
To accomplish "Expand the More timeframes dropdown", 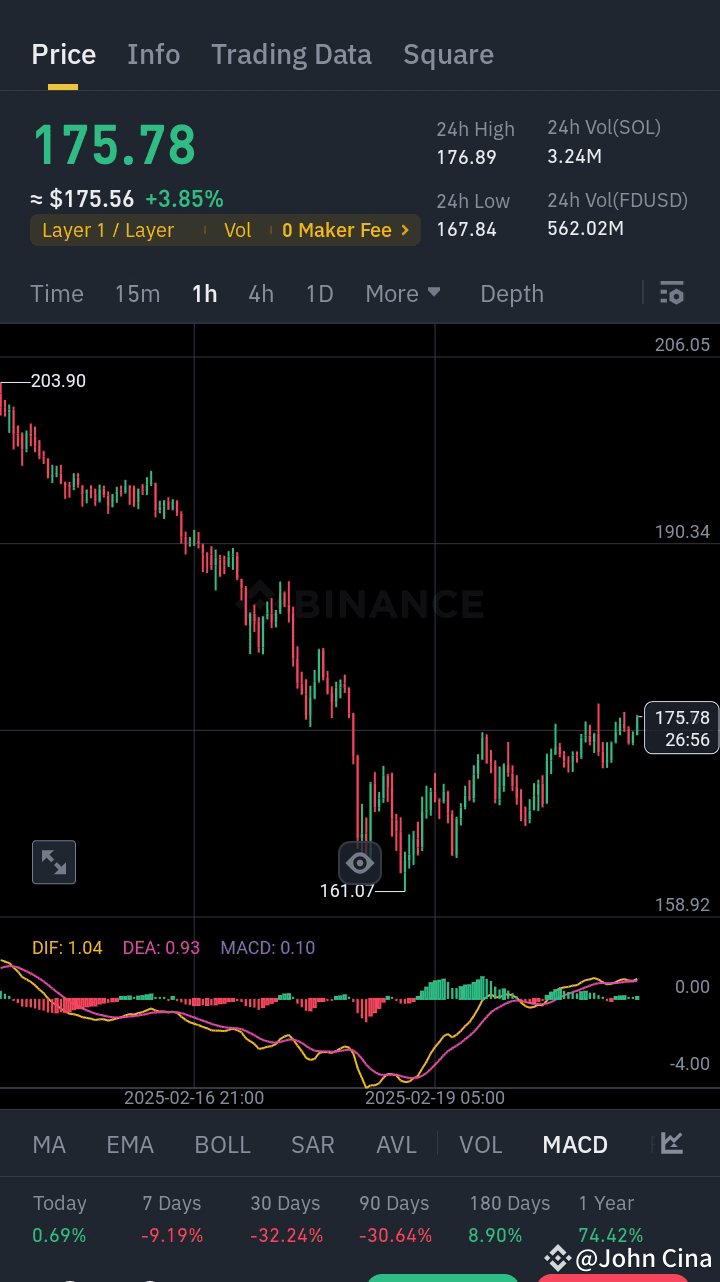I will tap(403, 293).
